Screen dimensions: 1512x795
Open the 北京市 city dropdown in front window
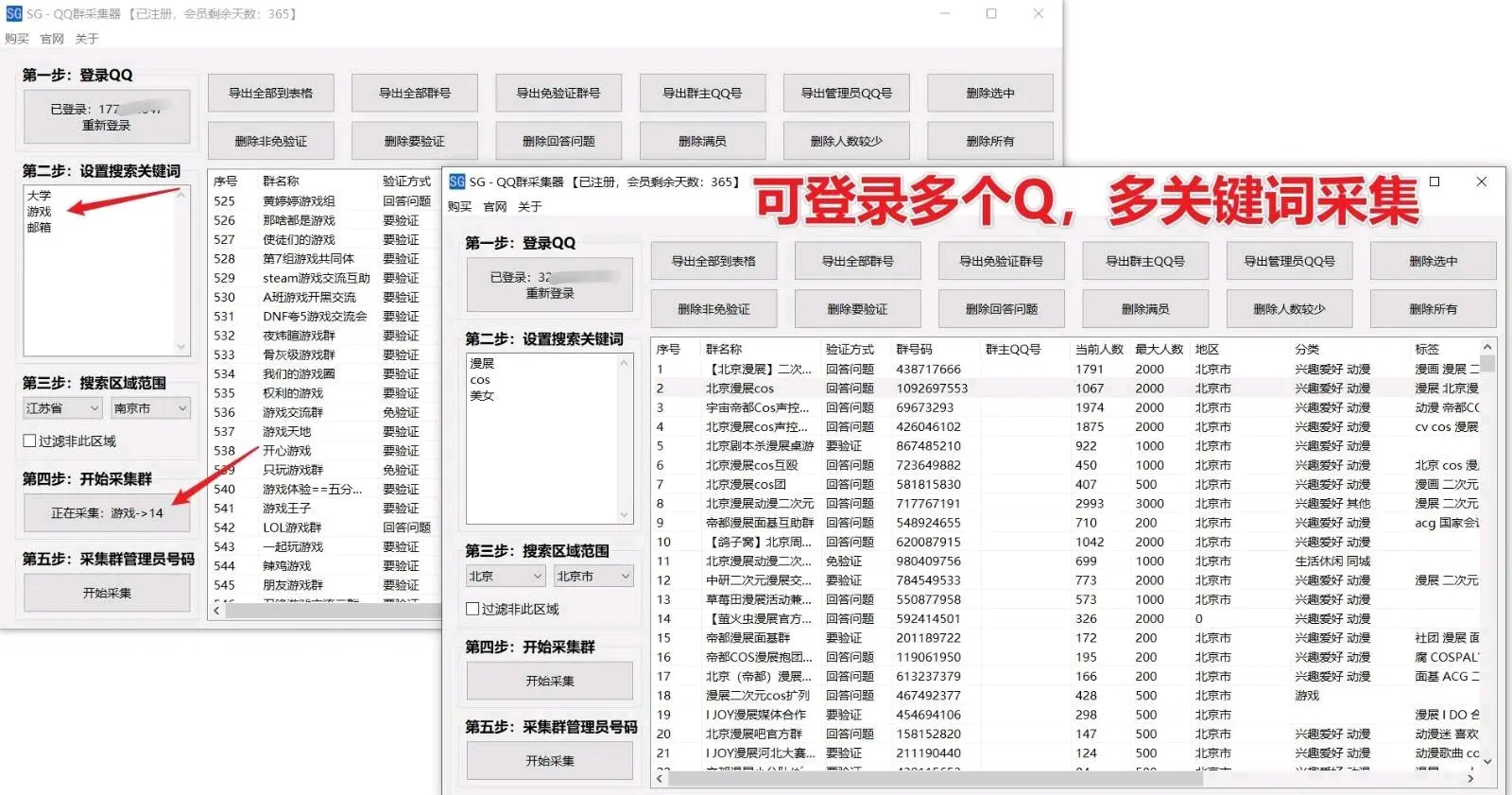593,576
